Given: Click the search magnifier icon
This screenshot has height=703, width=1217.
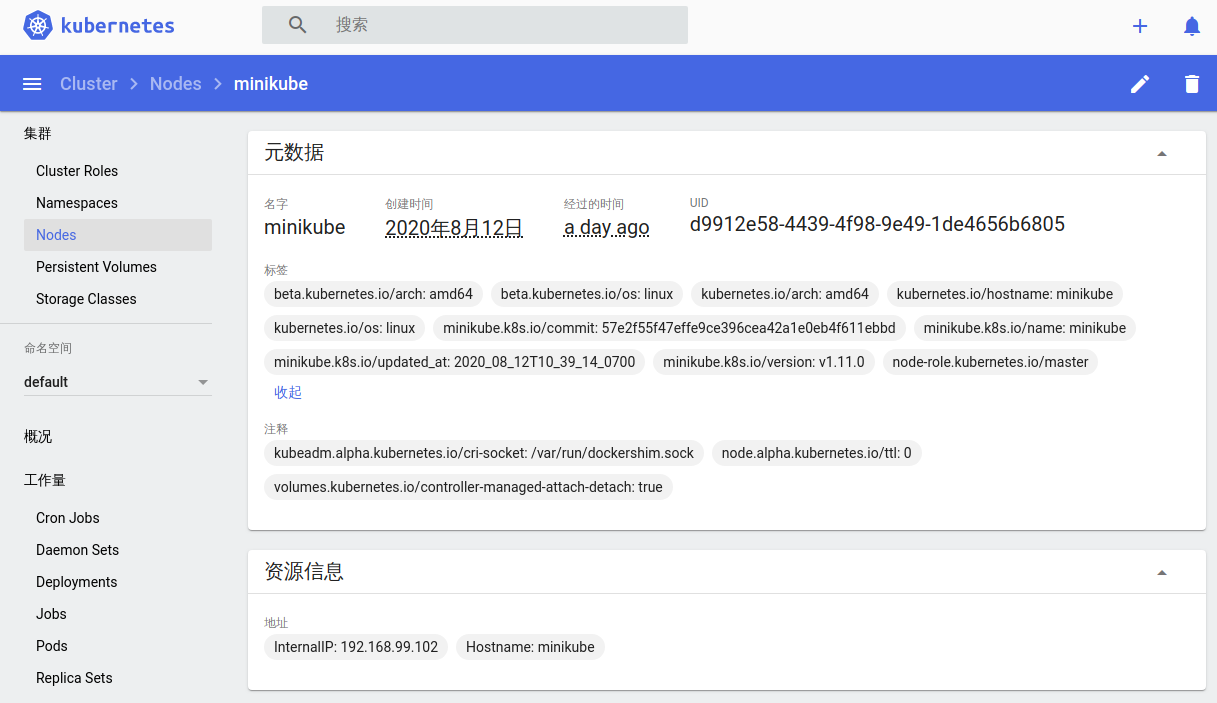Looking at the screenshot, I should click(x=298, y=25).
